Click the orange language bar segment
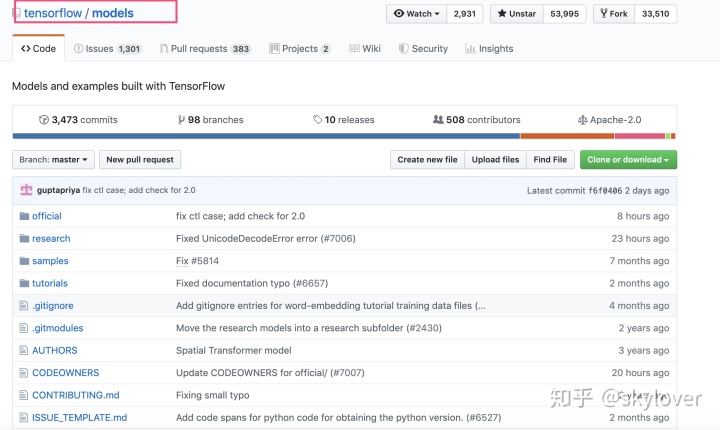This screenshot has width=720, height=430. pos(567,136)
